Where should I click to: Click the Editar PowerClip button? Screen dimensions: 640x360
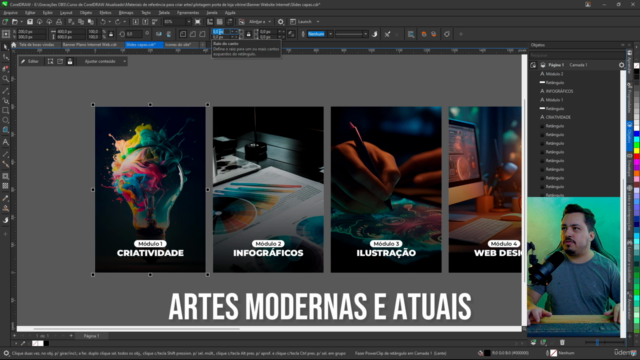[29, 62]
